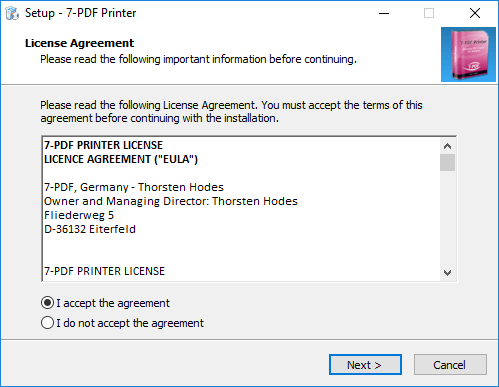Image resolution: width=499 pixels, height=387 pixels.
Task: Click the 'I do not accept the agreement' label
Action: point(130,323)
